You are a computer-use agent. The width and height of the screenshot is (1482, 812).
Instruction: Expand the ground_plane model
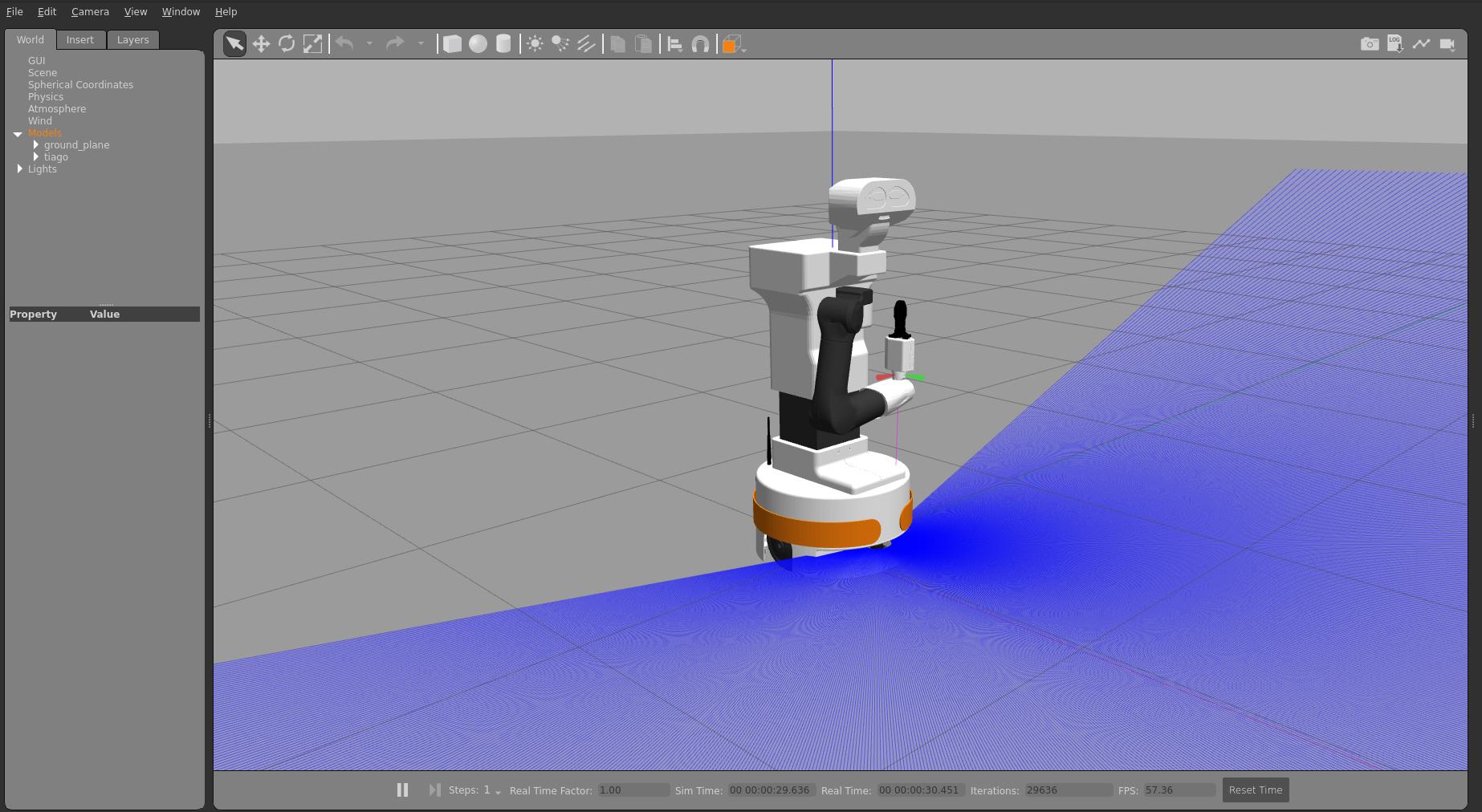[x=36, y=145]
